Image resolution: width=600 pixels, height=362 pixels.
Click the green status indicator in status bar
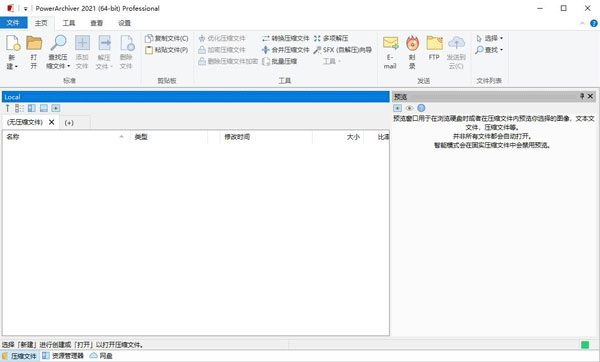click(585, 345)
